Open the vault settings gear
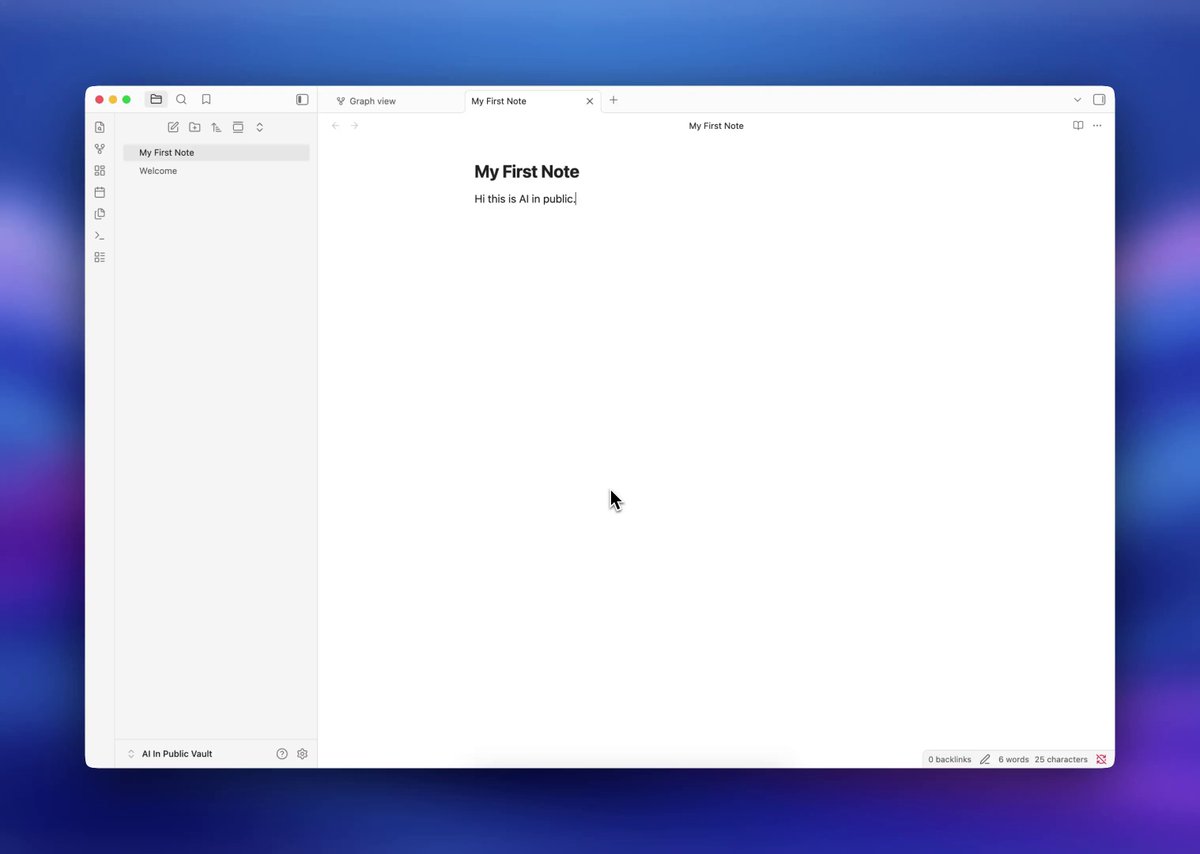The image size is (1200, 854). [x=302, y=754]
